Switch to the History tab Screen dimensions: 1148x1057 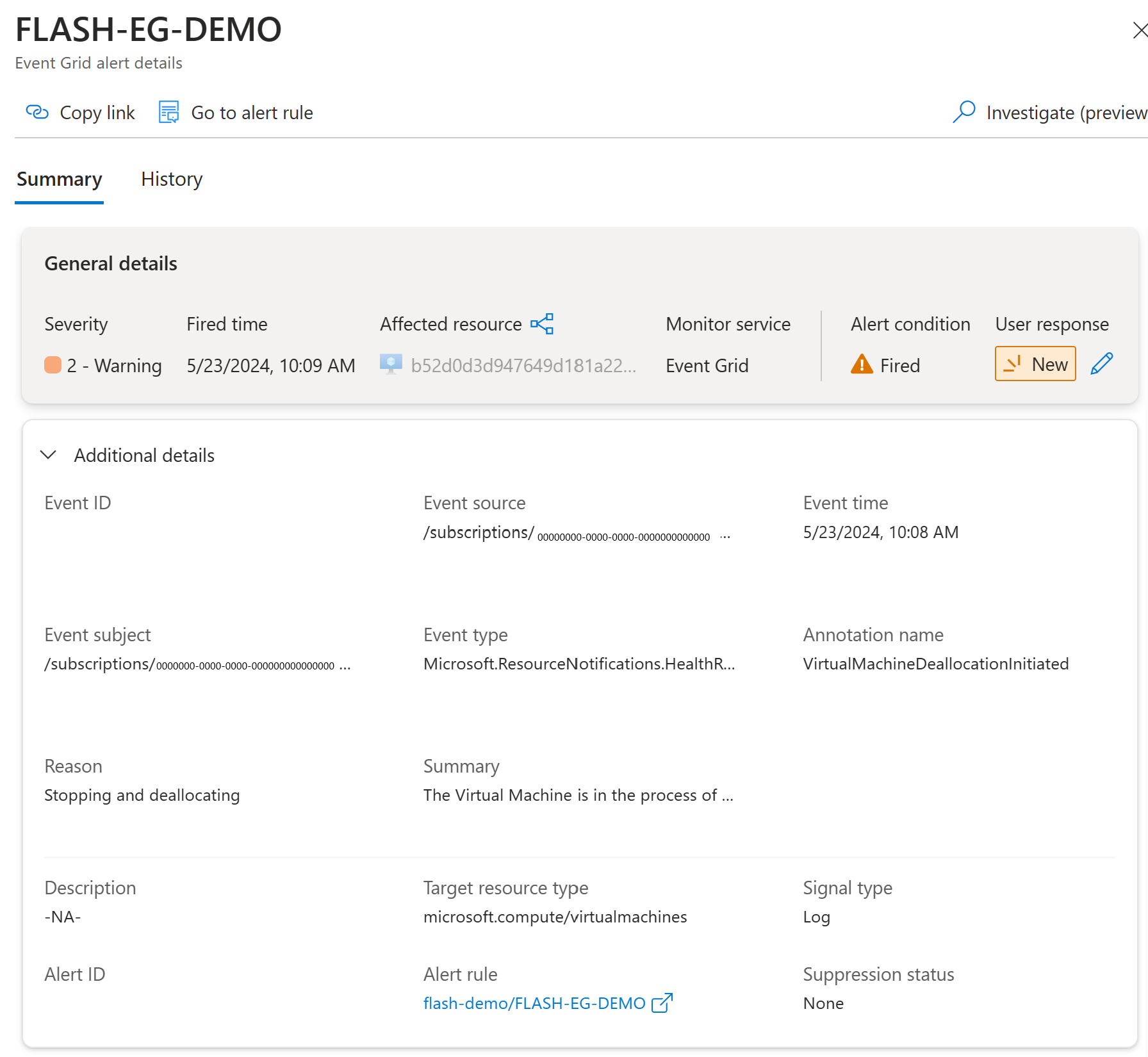[x=171, y=179]
